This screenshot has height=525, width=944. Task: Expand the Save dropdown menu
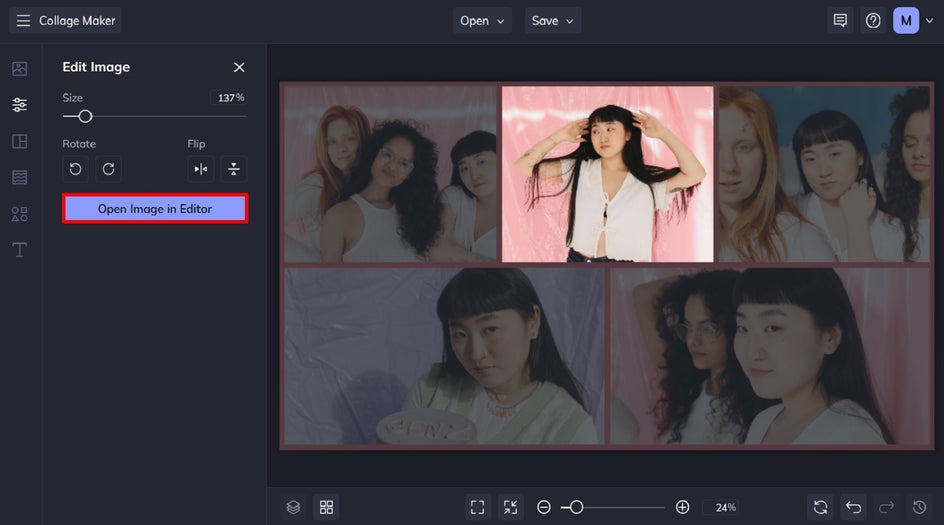[x=553, y=20]
